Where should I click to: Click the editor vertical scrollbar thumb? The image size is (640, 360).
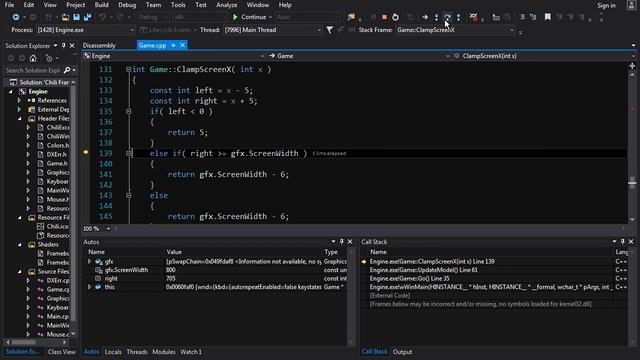pos(632,183)
